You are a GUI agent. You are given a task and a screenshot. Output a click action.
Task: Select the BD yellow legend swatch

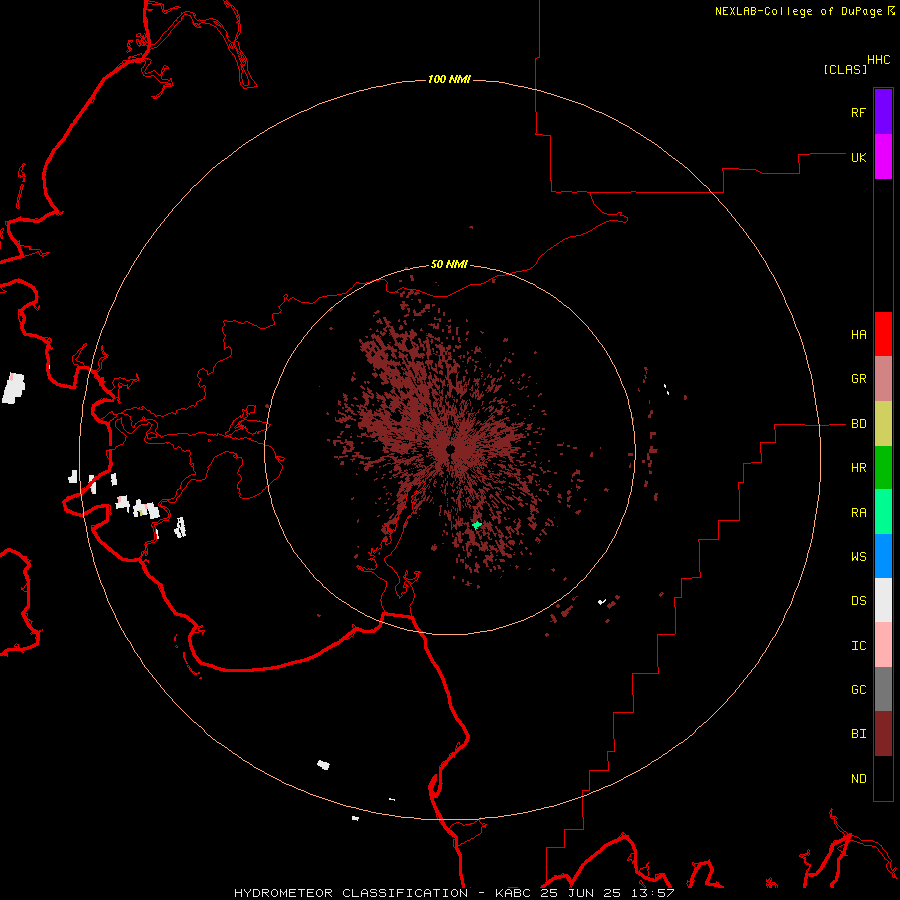[x=883, y=424]
